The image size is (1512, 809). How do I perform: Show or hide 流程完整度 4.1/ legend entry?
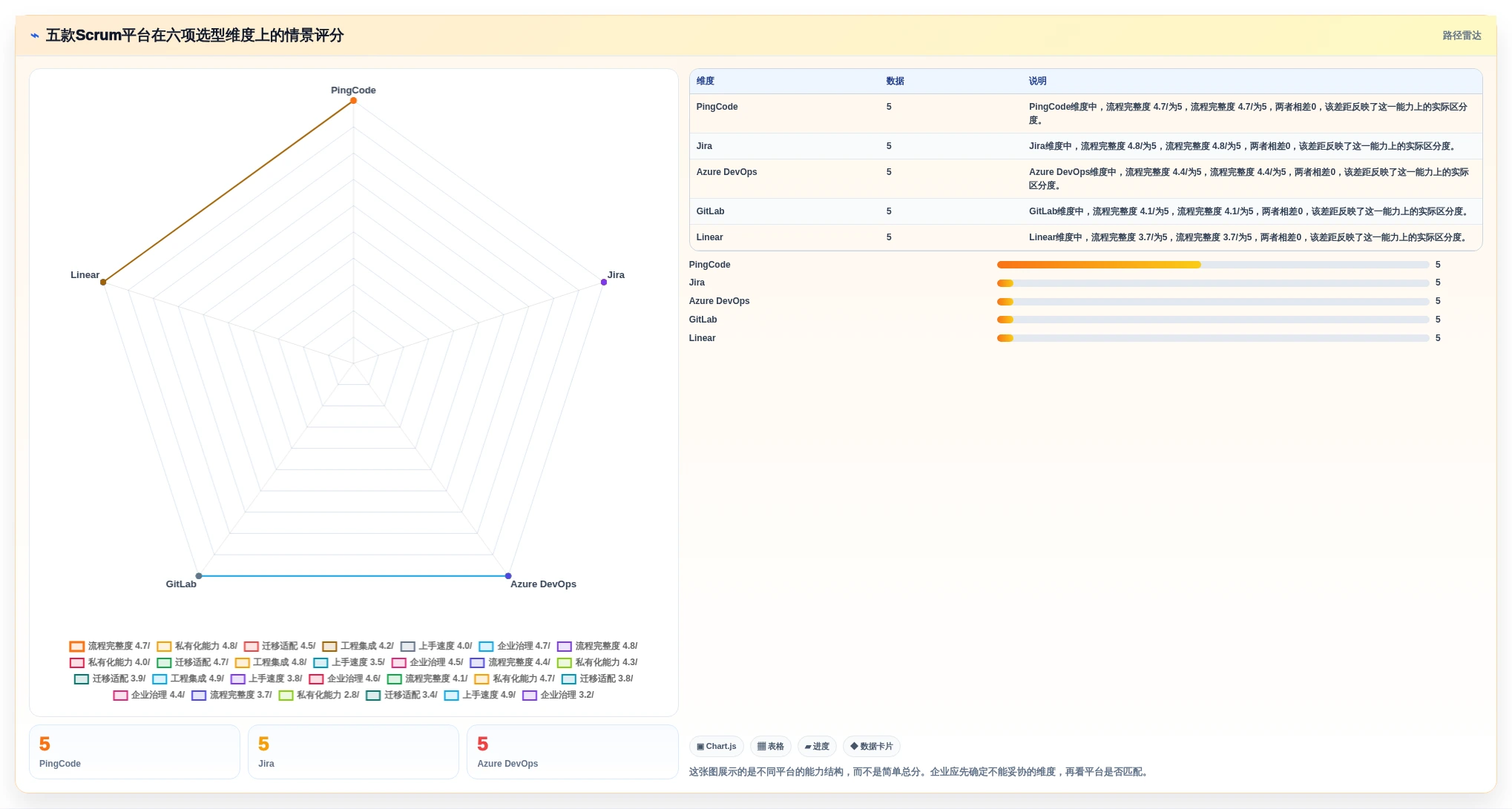[x=428, y=678]
